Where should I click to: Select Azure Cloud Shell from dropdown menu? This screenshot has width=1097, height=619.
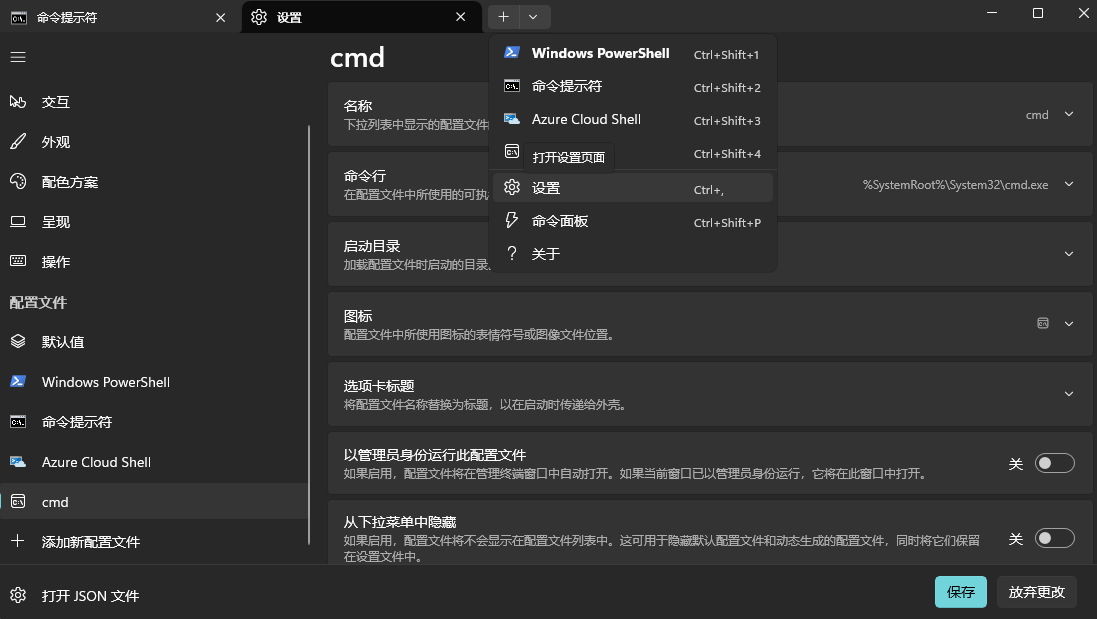click(632, 119)
